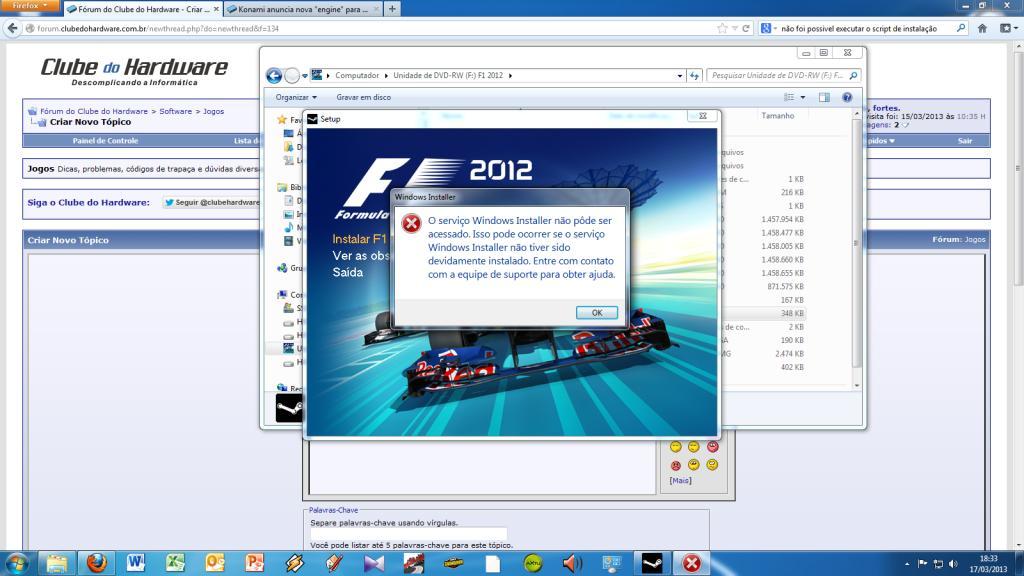Open Painel de Controle forum menu

click(x=105, y=141)
